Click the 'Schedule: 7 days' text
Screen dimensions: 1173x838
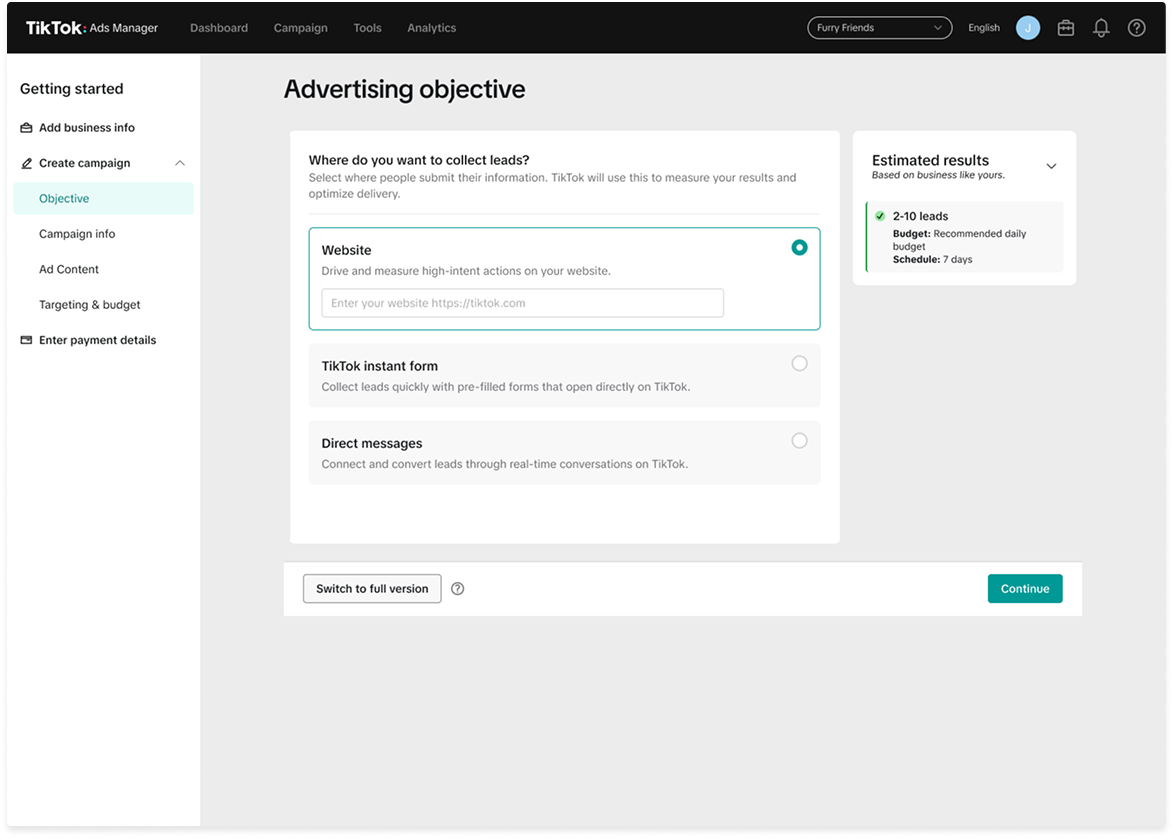point(932,260)
